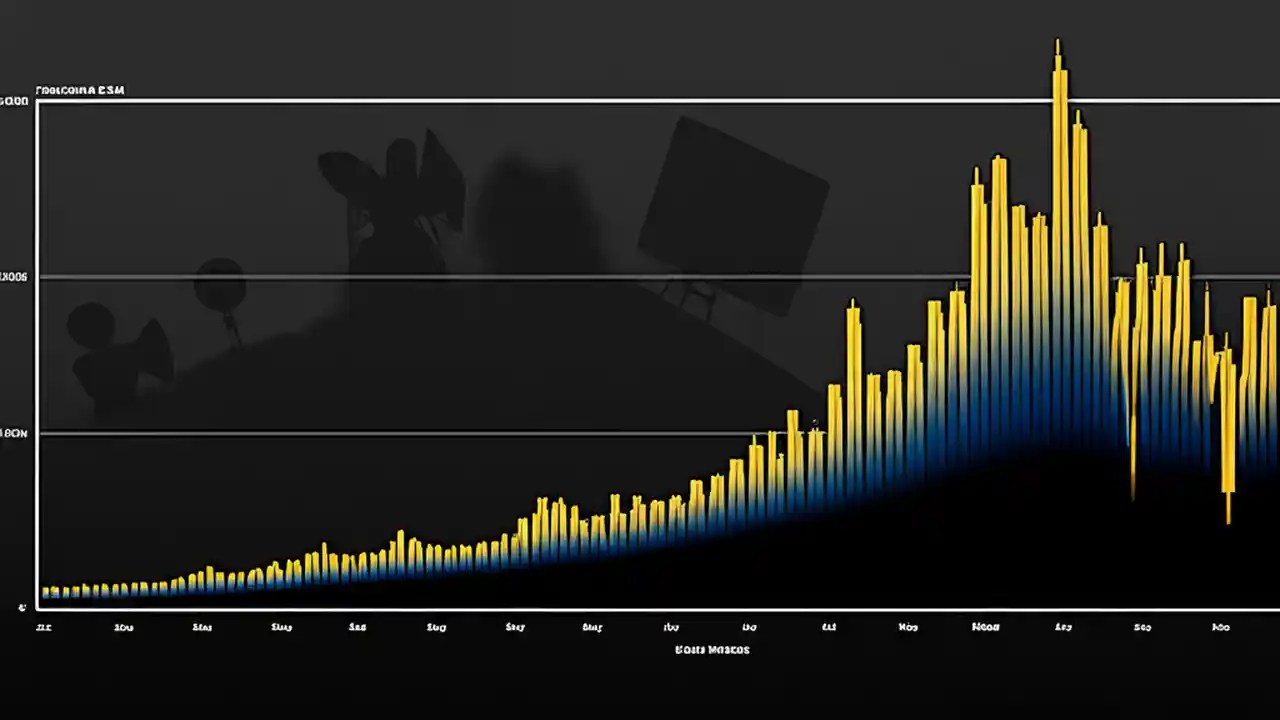
Task: Click the topmost y-axis value label
Action: pos(13,100)
